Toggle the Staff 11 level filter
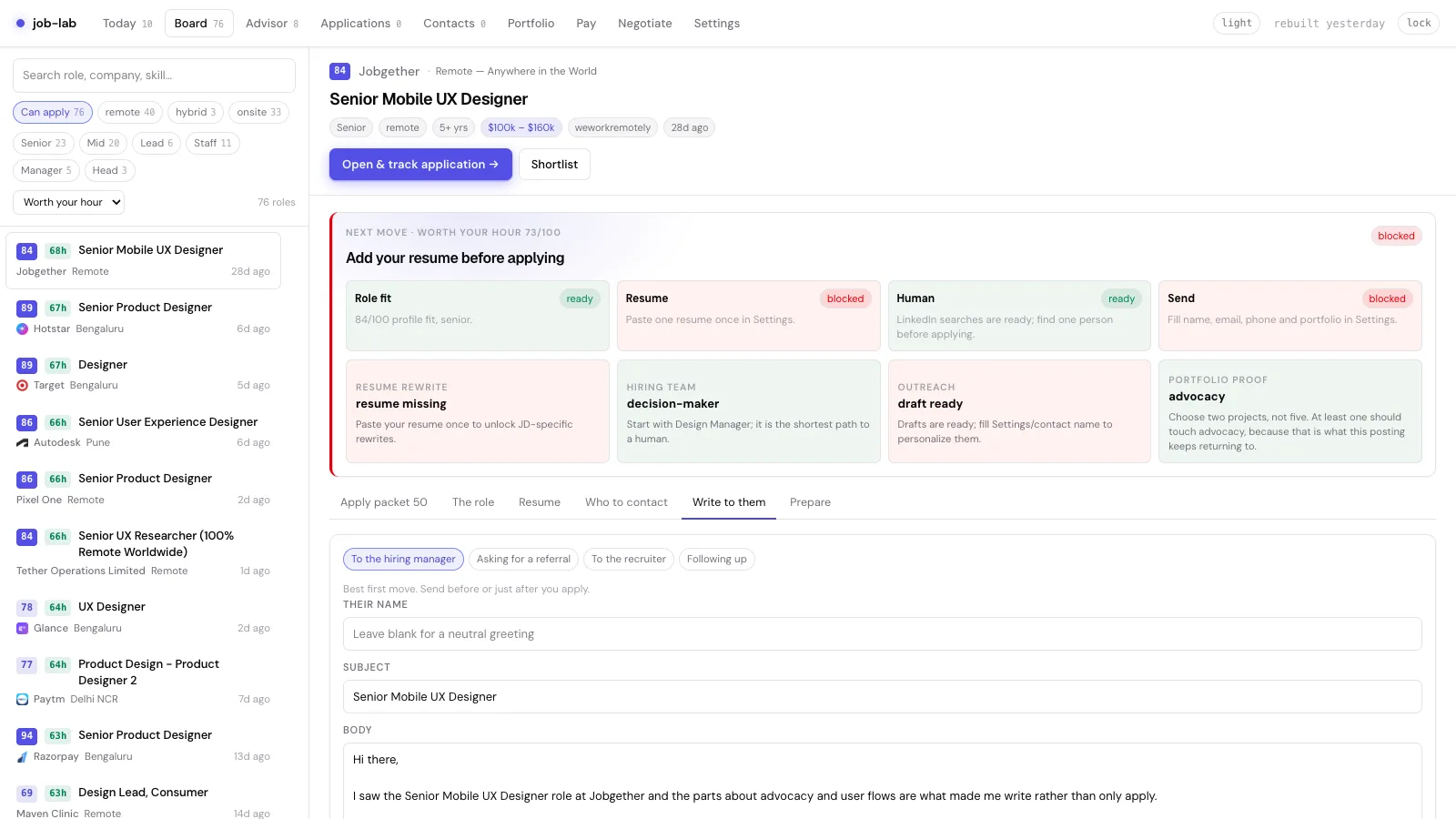Image resolution: width=1456 pixels, height=819 pixels. (213, 144)
